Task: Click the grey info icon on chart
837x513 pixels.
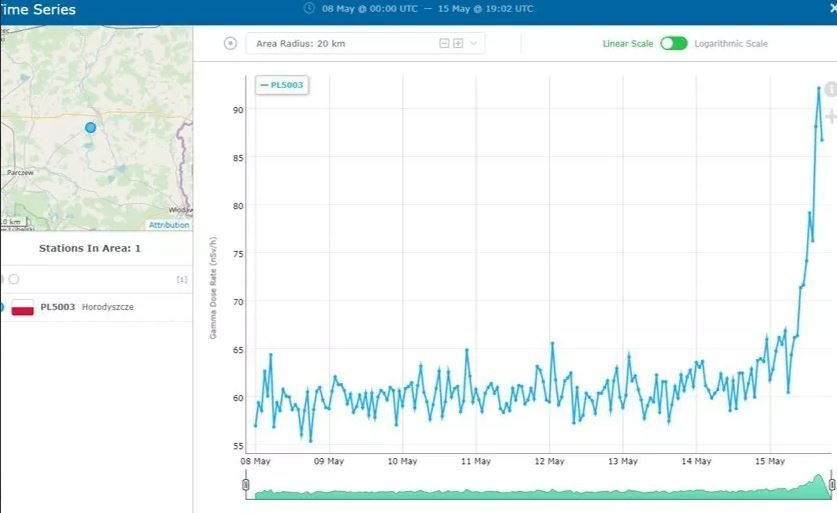Action: (x=830, y=90)
